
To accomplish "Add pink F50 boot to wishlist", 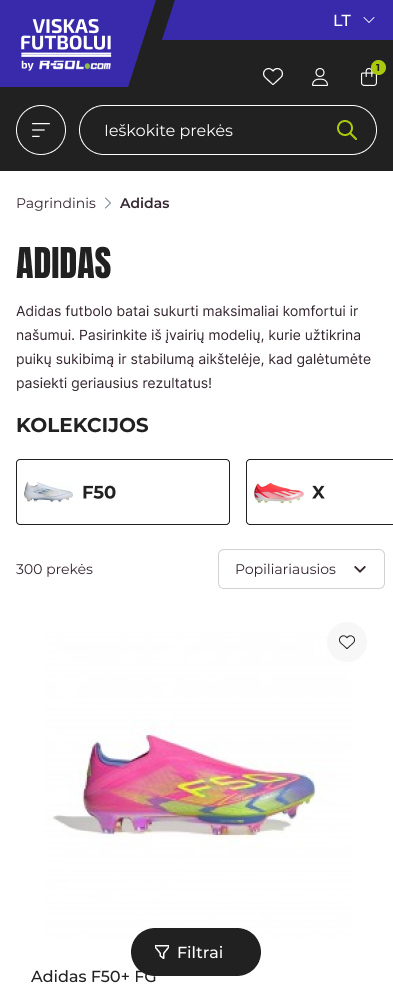I will click(x=347, y=642).
